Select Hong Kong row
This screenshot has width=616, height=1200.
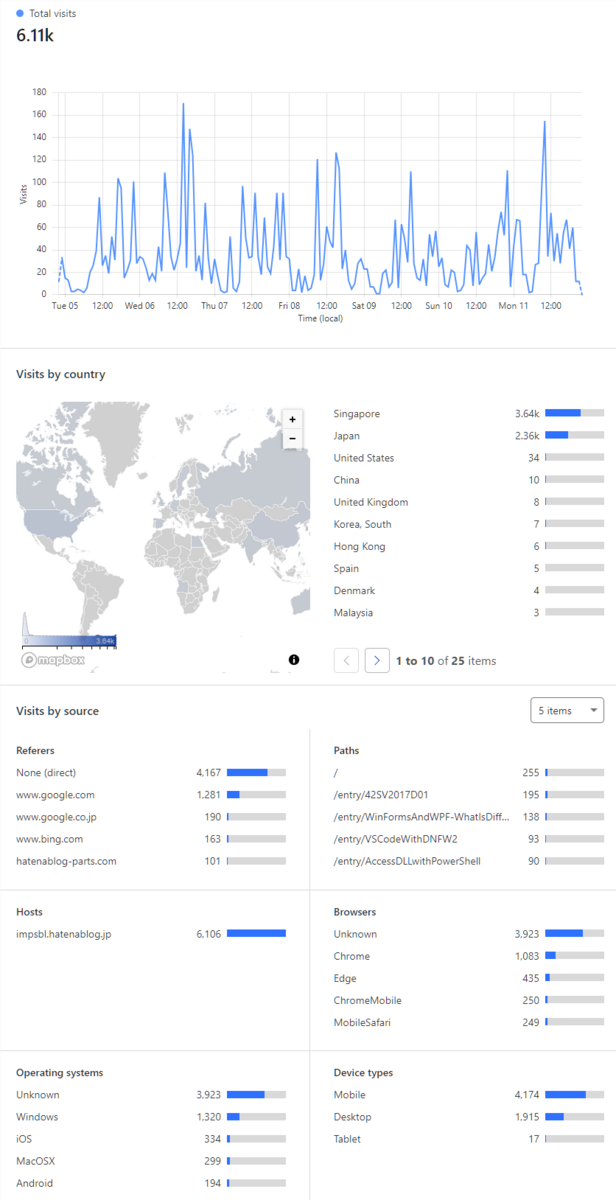pos(468,546)
